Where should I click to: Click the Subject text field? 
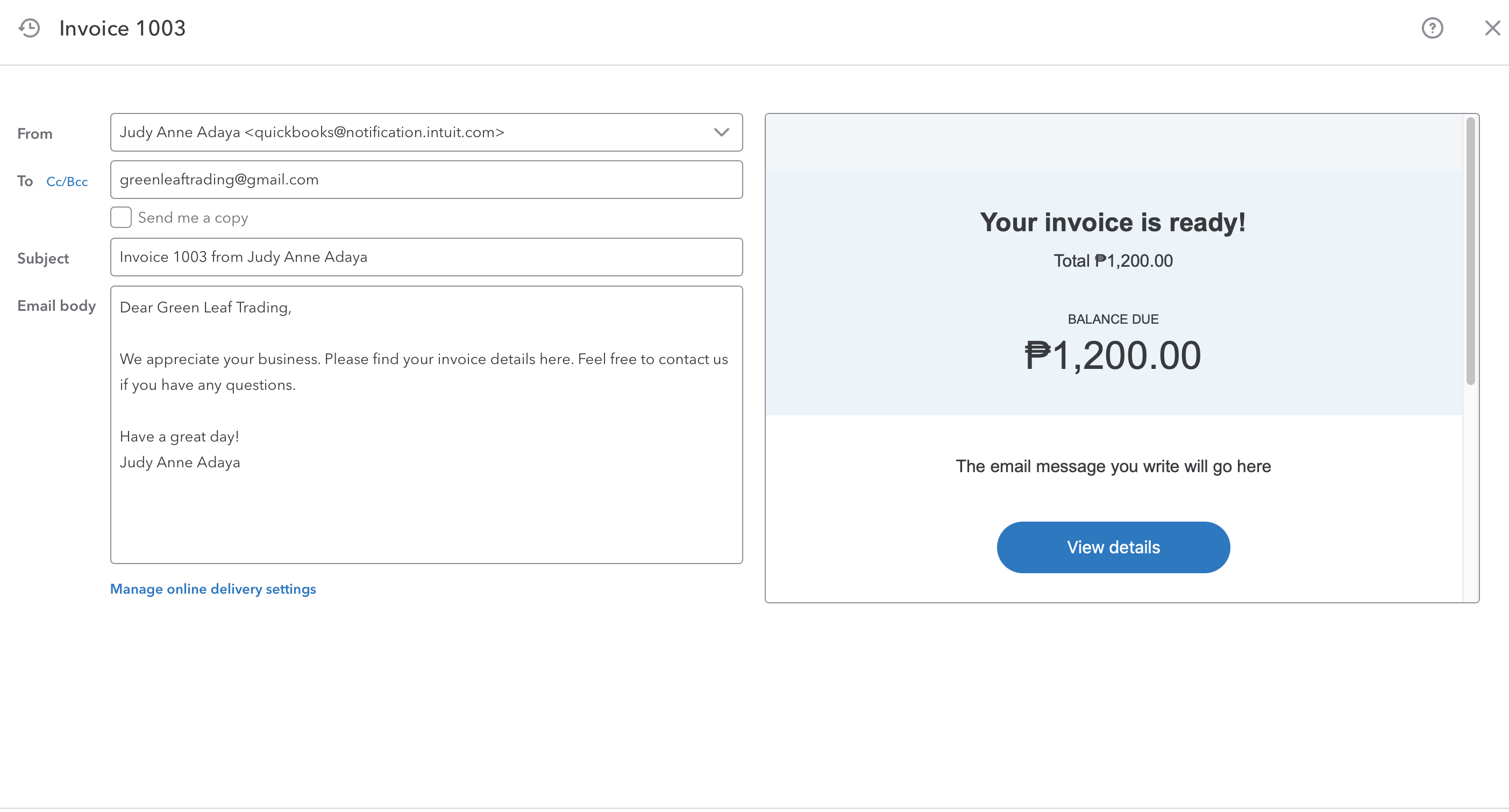tap(426, 257)
